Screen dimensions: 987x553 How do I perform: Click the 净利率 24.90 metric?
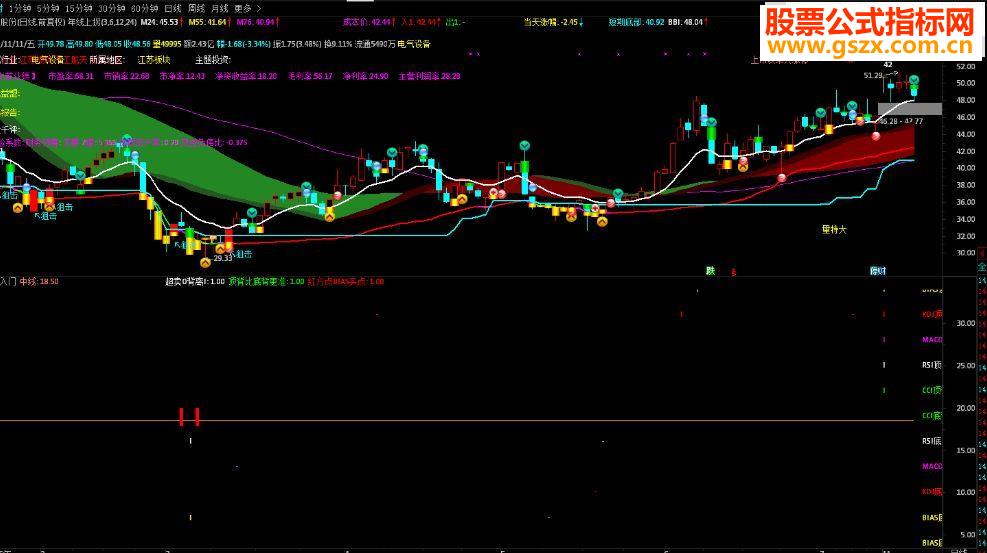(x=366, y=76)
